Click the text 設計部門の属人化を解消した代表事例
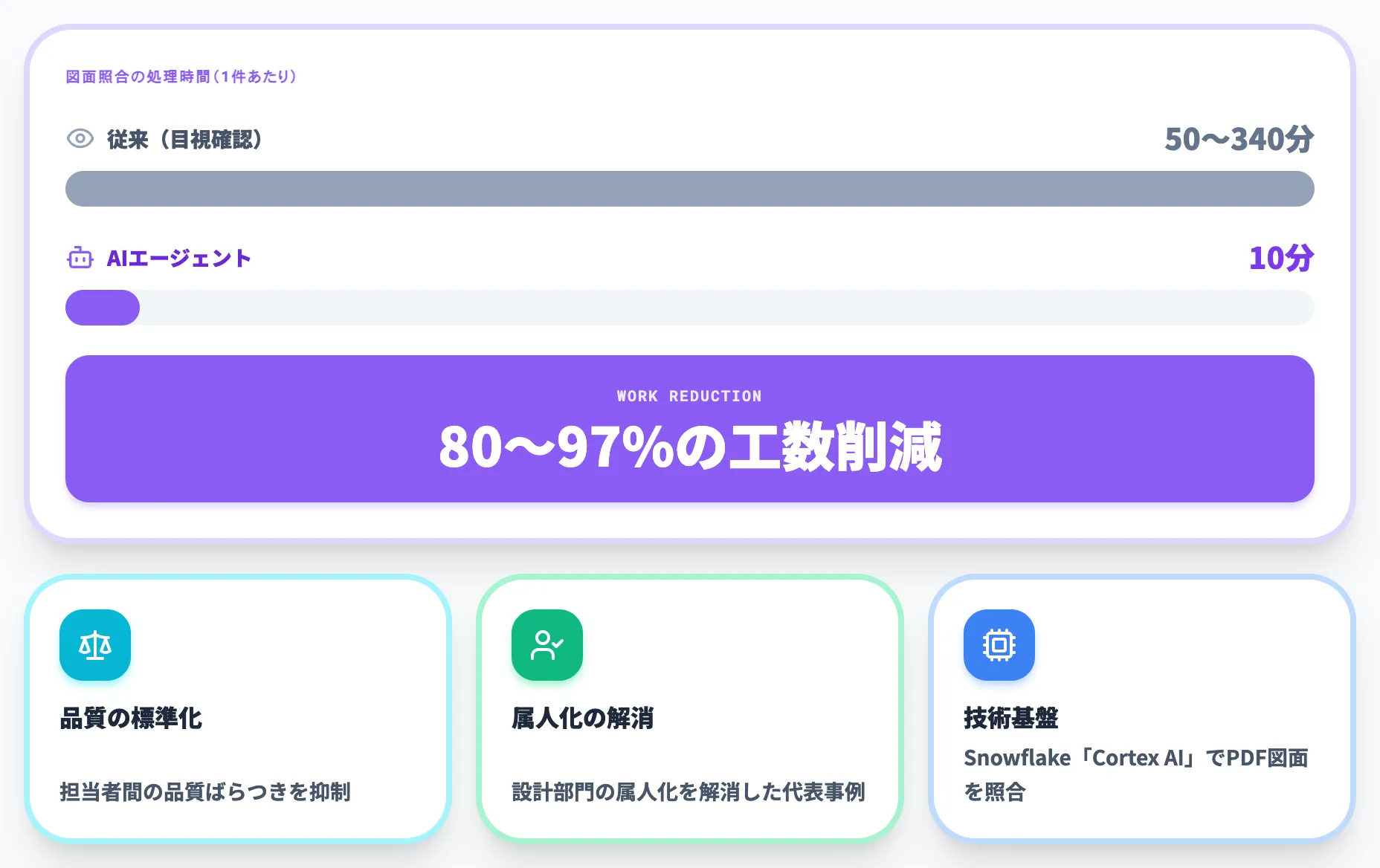Image resolution: width=1380 pixels, height=868 pixels. point(689,792)
